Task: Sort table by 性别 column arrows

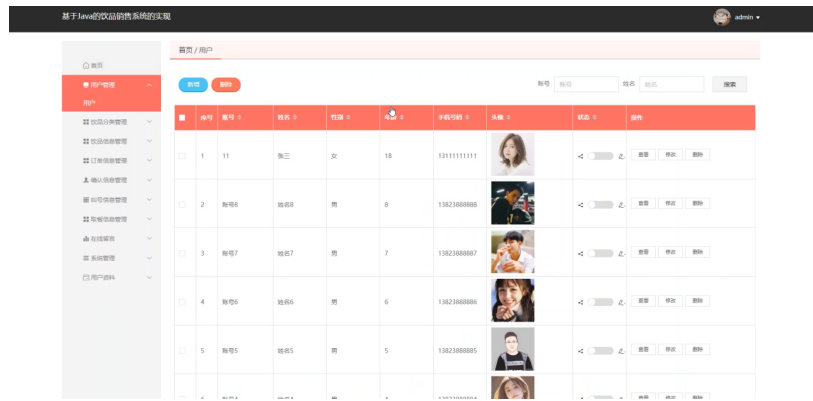Action: pyautogui.click(x=348, y=118)
